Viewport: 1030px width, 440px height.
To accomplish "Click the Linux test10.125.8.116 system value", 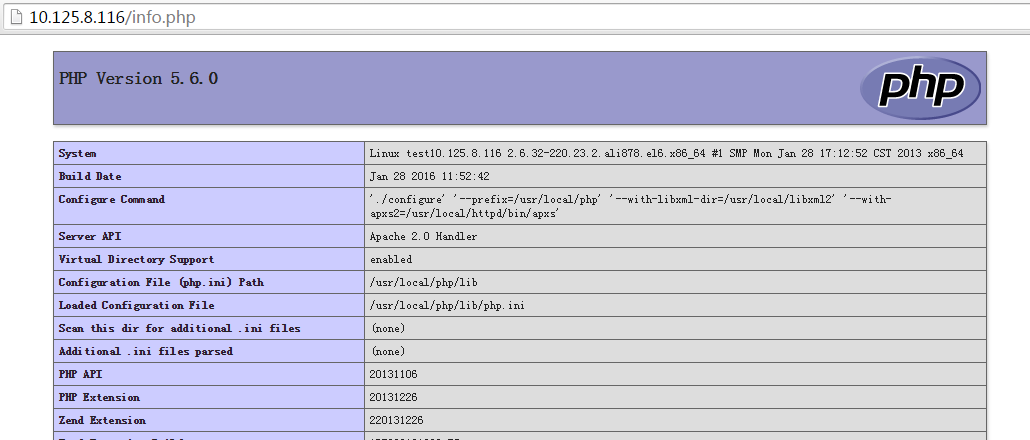I will click(x=666, y=154).
